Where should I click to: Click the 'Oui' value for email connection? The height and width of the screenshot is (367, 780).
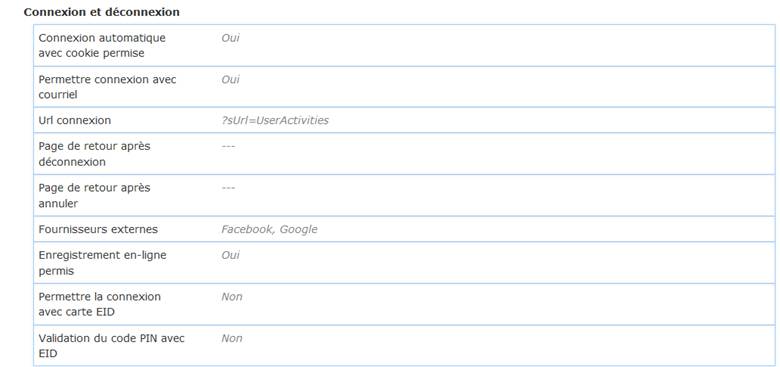[230, 79]
